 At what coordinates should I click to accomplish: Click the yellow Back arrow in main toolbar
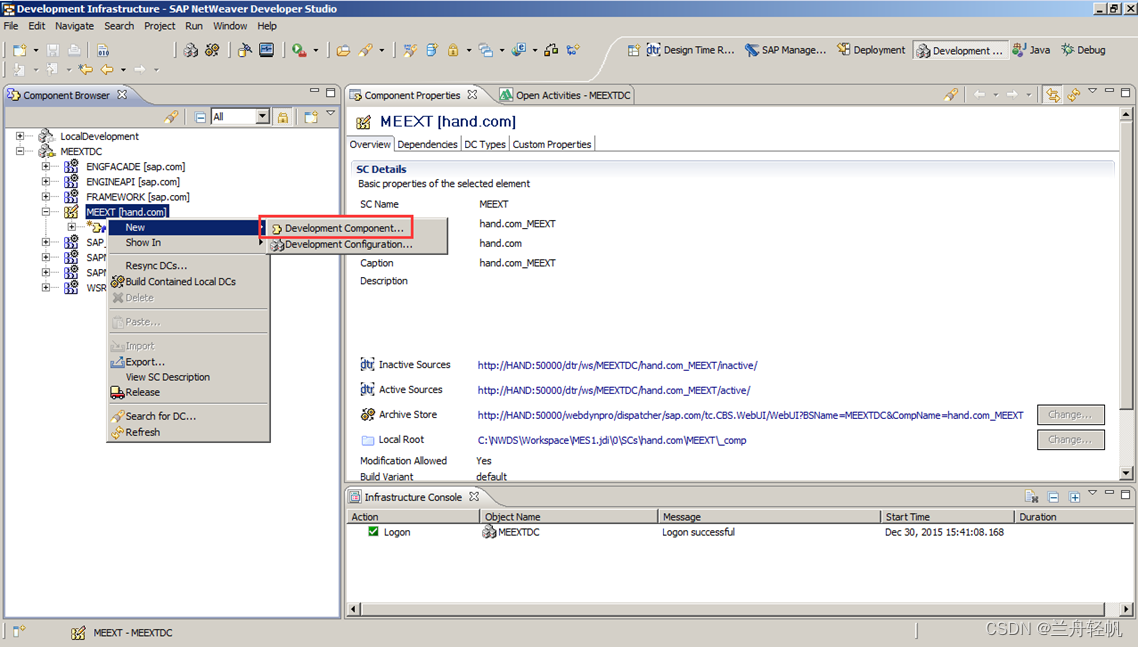(x=107, y=70)
